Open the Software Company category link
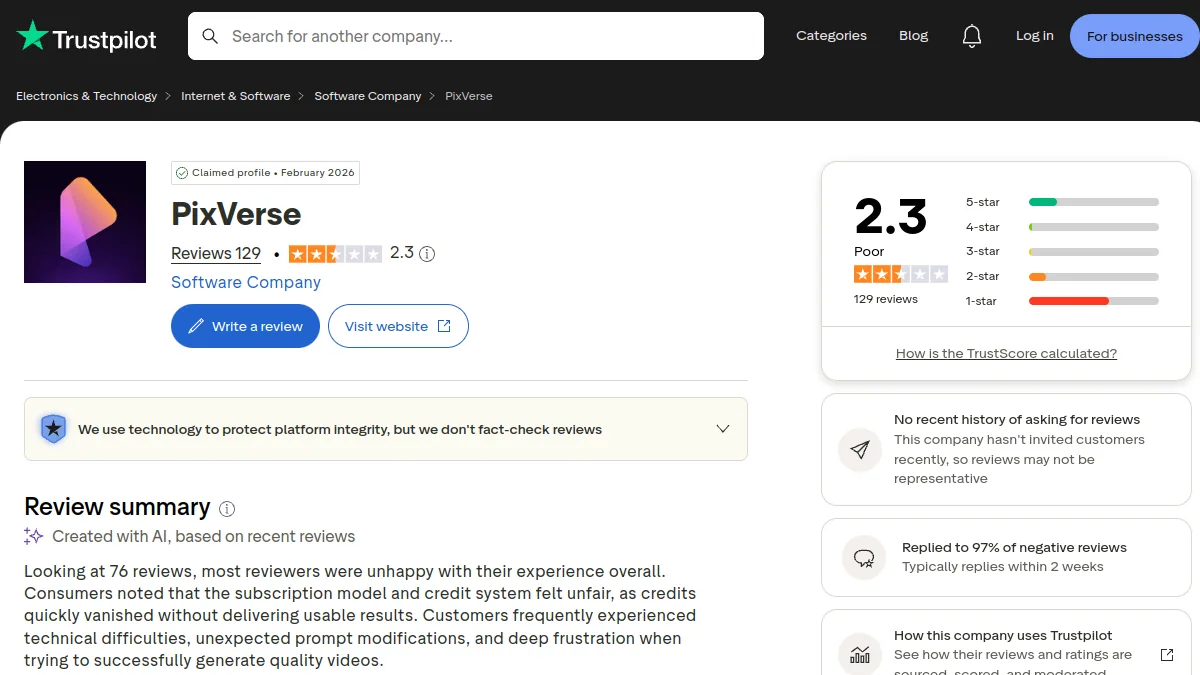 (246, 282)
